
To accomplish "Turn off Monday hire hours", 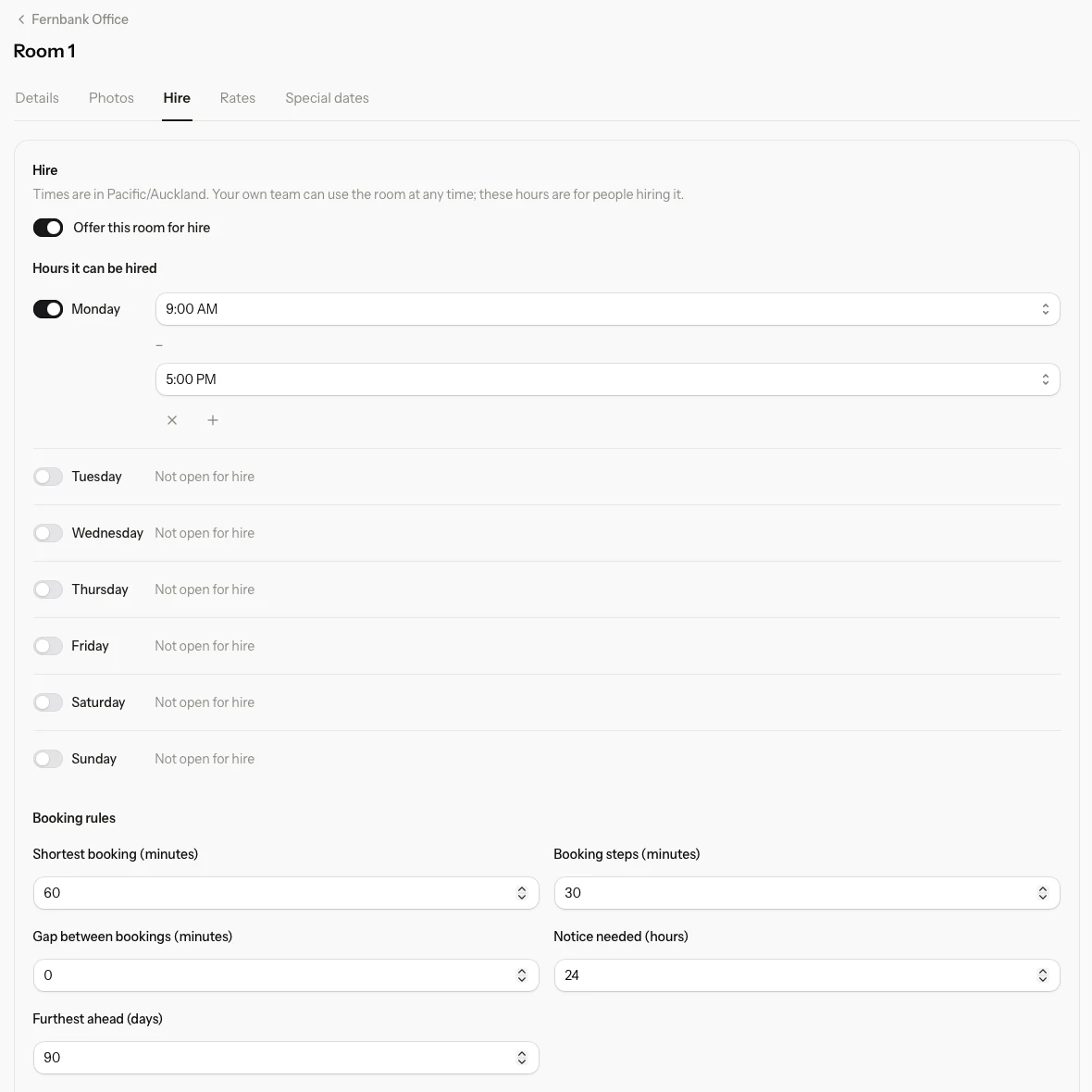I will point(48,309).
